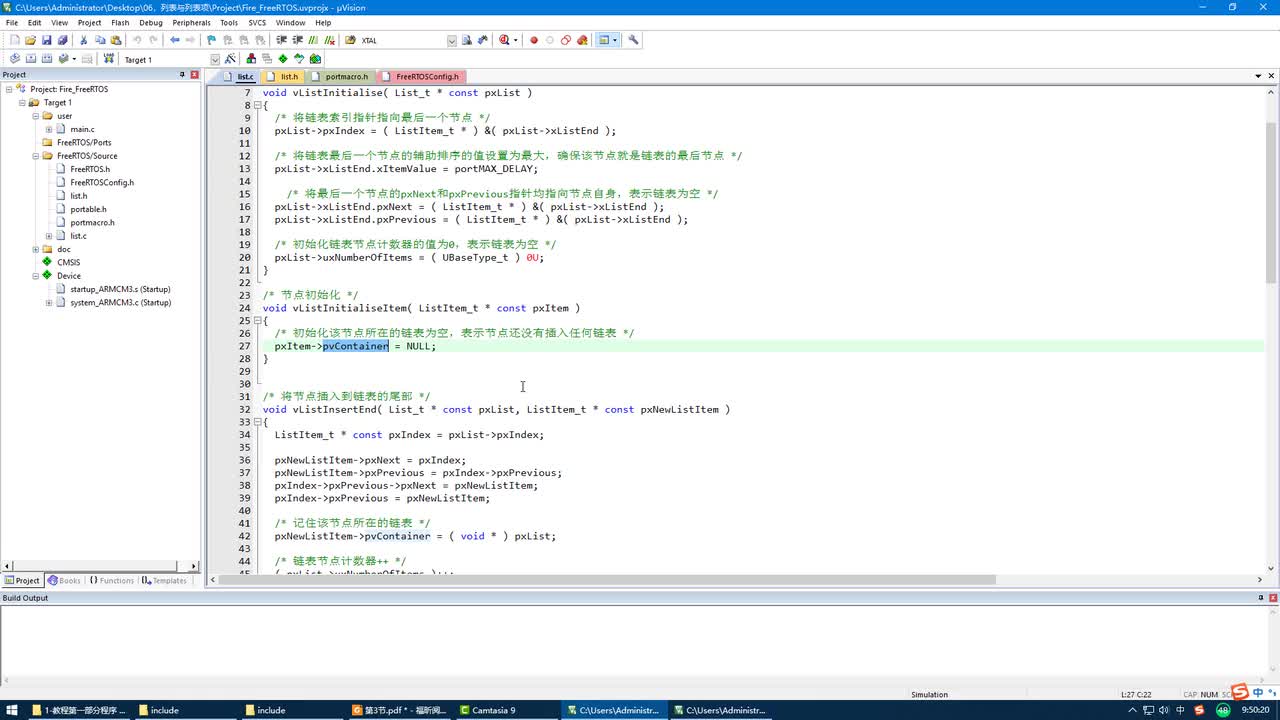Open Manage Project Items icon
The image size is (1280, 720).
pyautogui.click(x=251, y=59)
